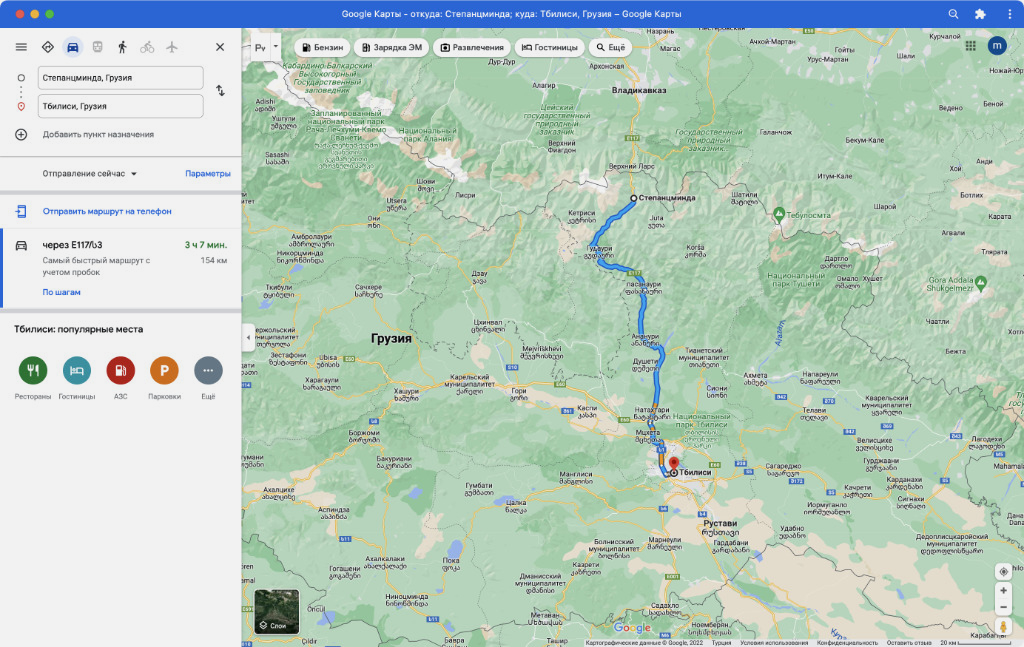Choose the walking travel mode icon

point(122,47)
